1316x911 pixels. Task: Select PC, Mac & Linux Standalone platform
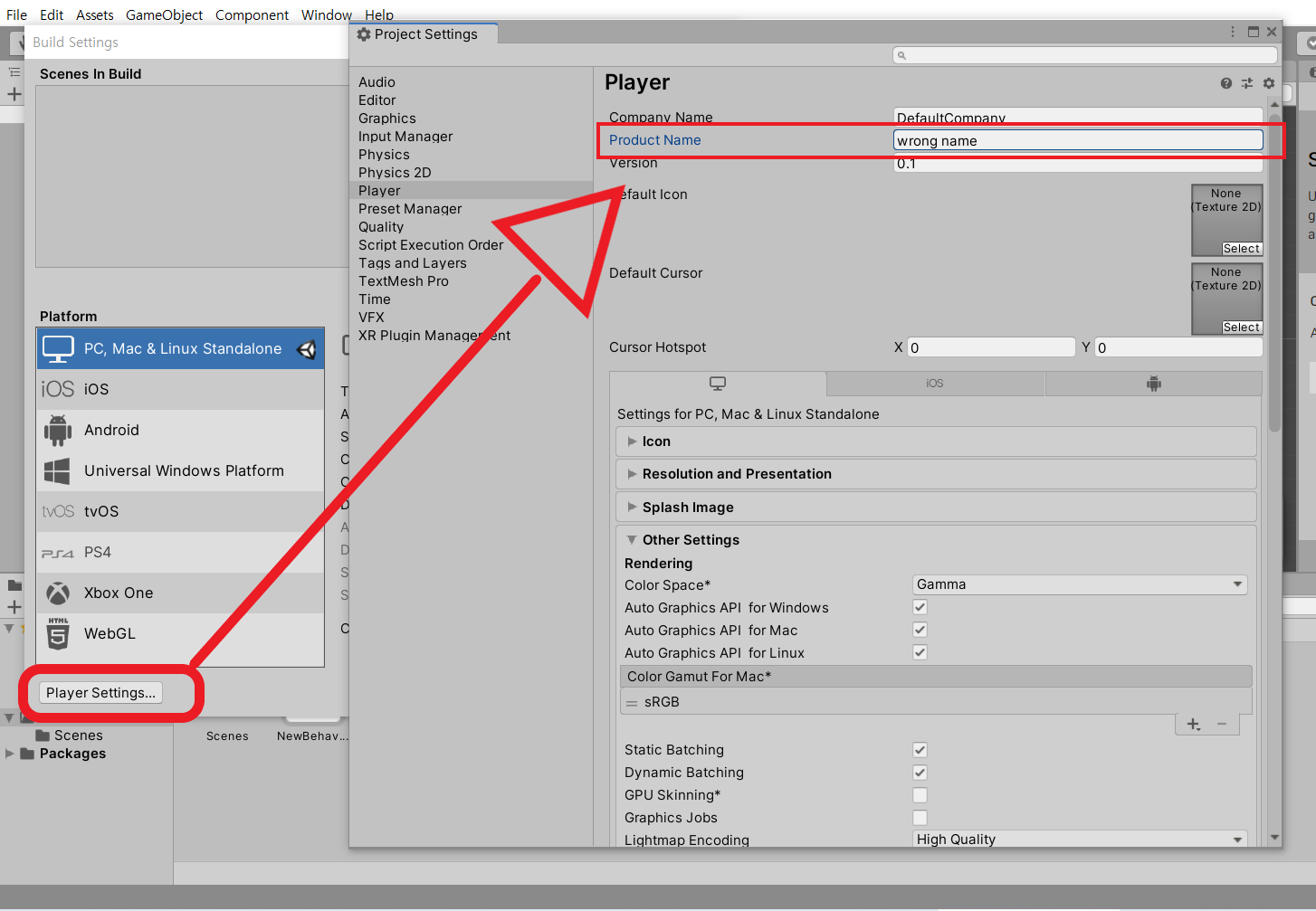[180, 348]
